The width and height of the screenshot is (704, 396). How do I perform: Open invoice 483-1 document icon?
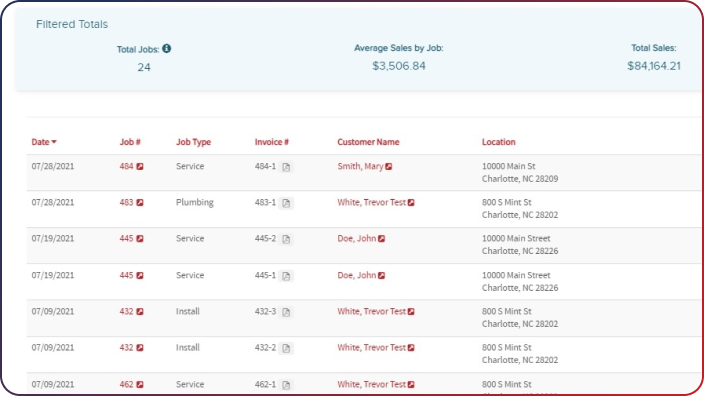pyautogui.click(x=286, y=203)
